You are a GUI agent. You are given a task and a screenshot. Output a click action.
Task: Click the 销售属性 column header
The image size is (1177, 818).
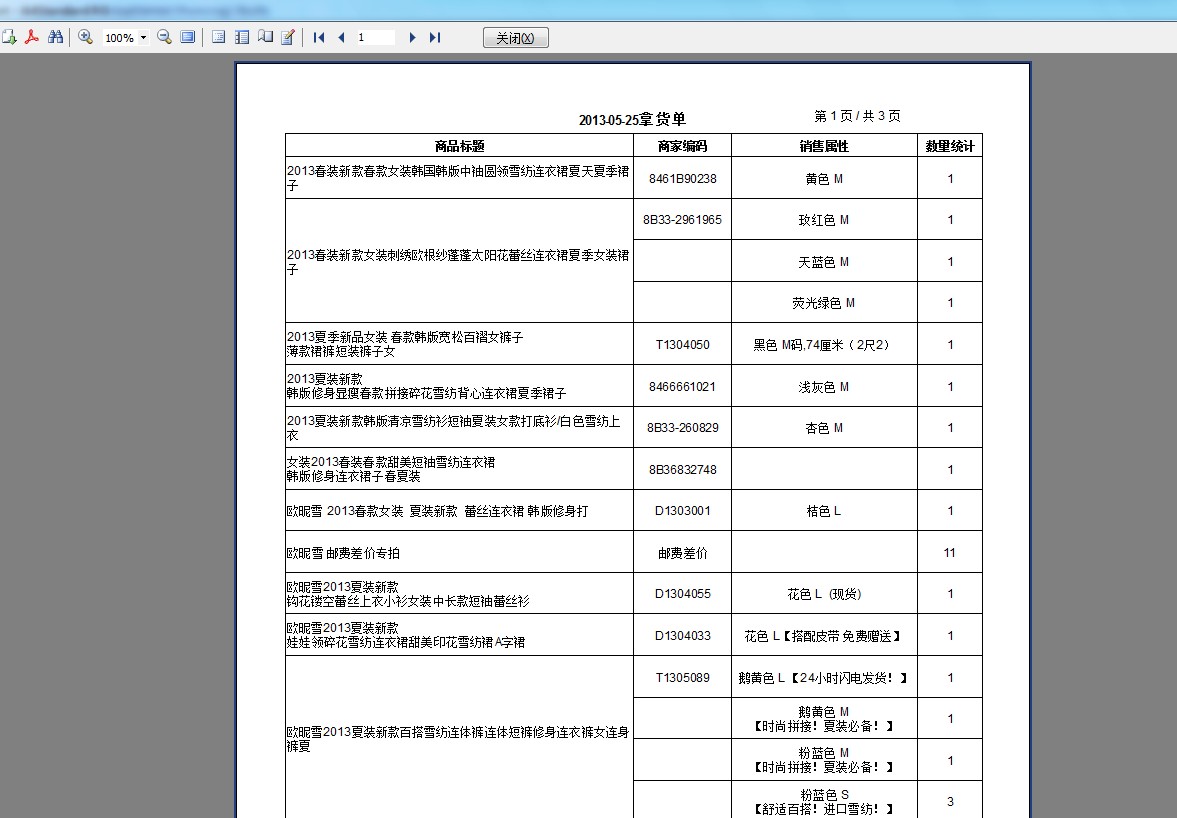tap(824, 146)
